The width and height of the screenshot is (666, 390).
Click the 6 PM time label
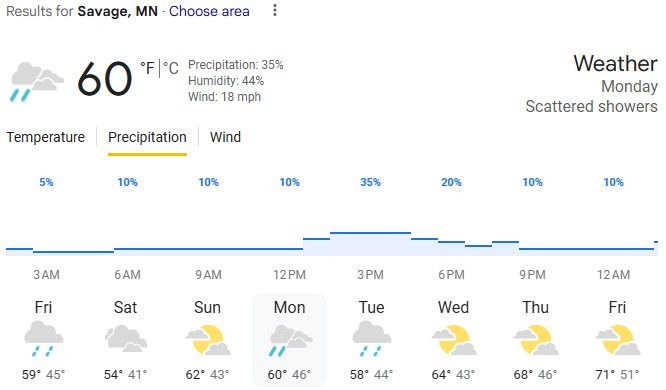click(452, 275)
